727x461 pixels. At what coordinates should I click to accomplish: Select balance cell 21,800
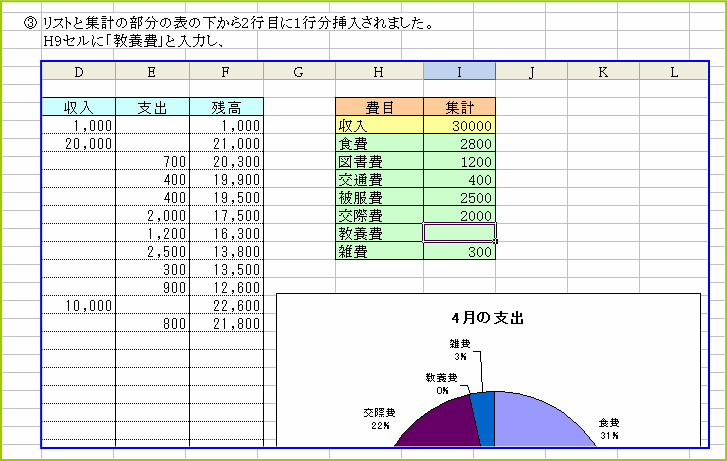click(x=226, y=323)
